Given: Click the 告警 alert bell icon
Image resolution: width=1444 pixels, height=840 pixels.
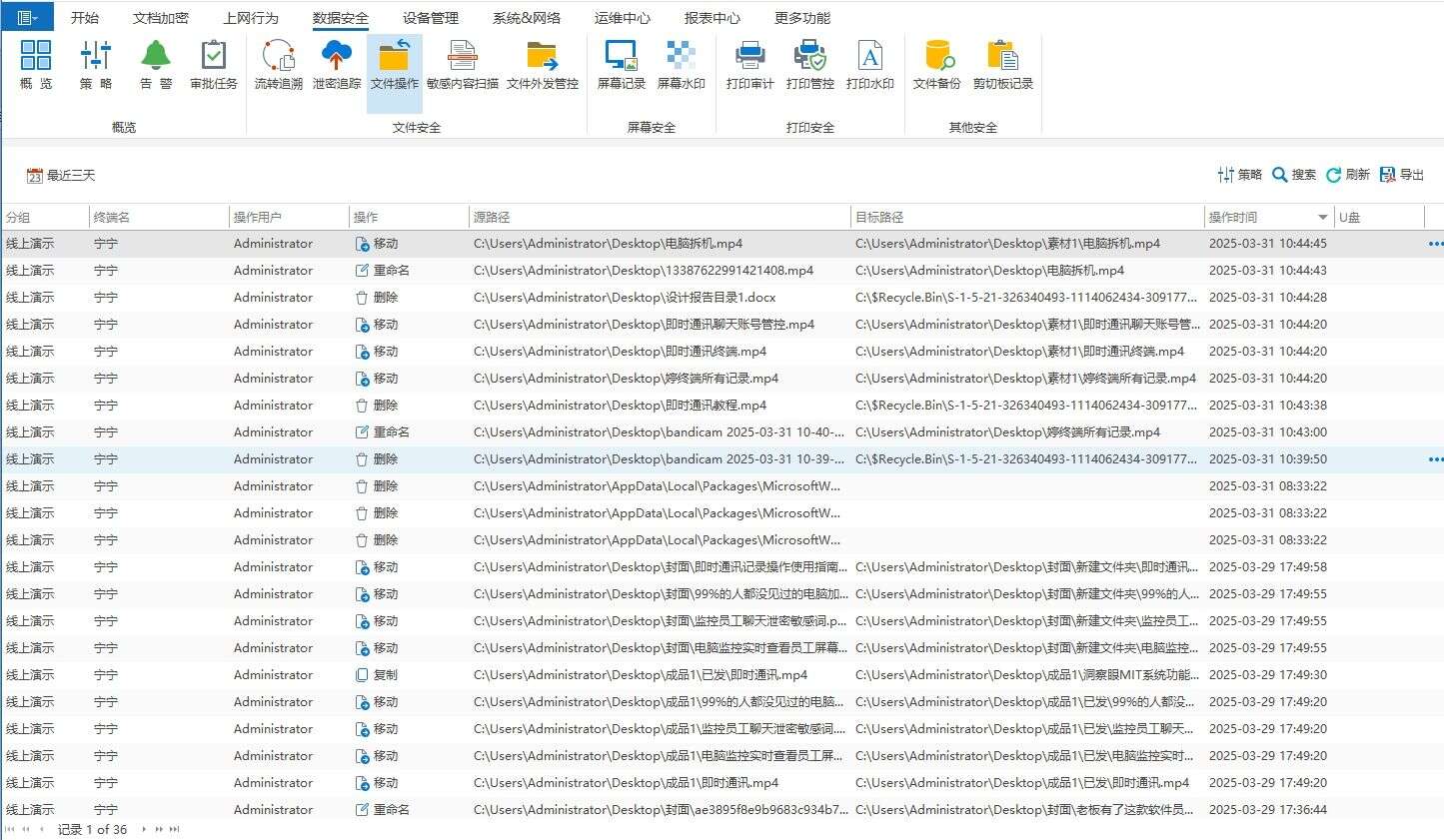Looking at the screenshot, I should (x=155, y=65).
